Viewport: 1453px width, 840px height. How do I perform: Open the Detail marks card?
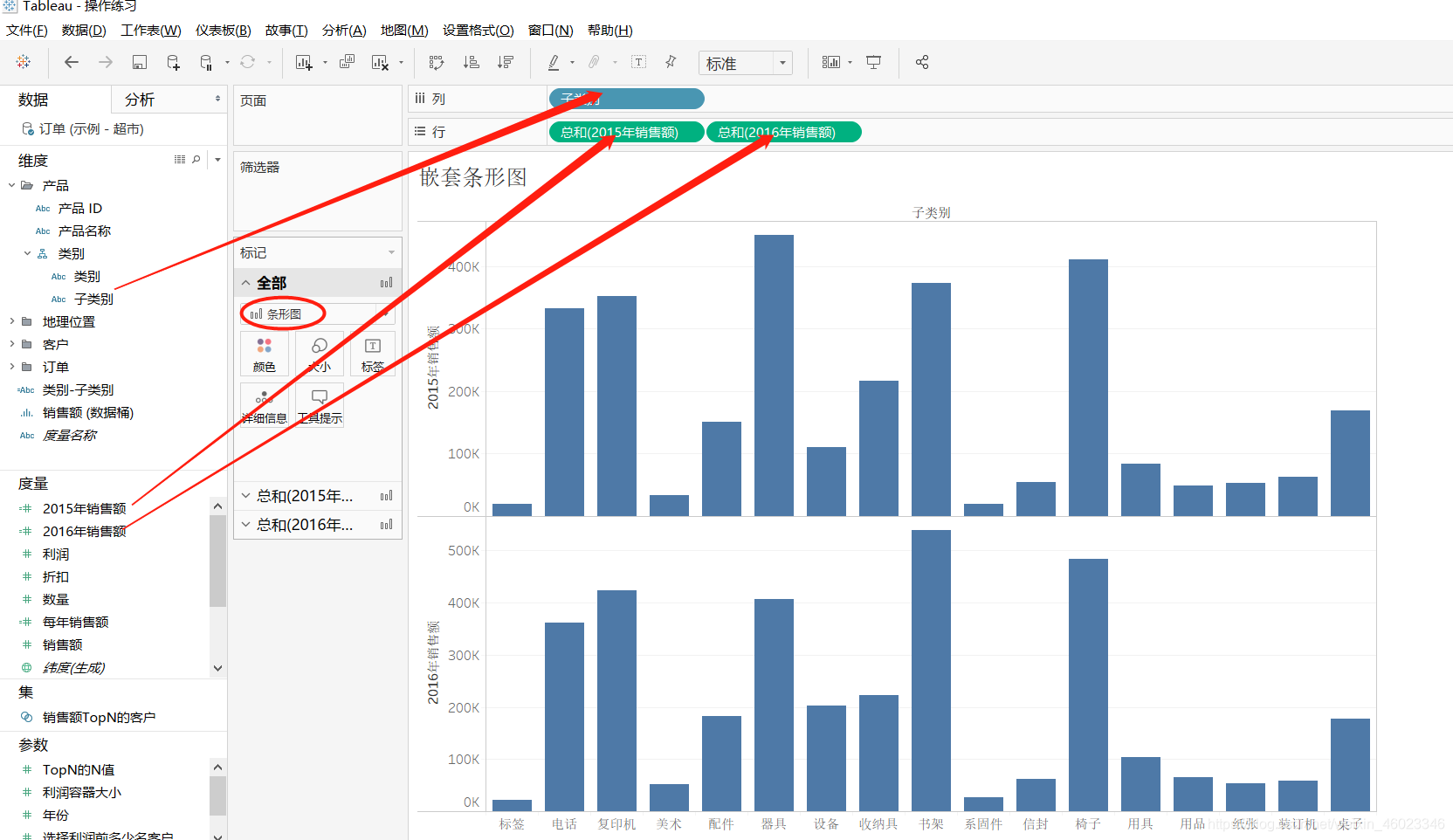pos(265,405)
